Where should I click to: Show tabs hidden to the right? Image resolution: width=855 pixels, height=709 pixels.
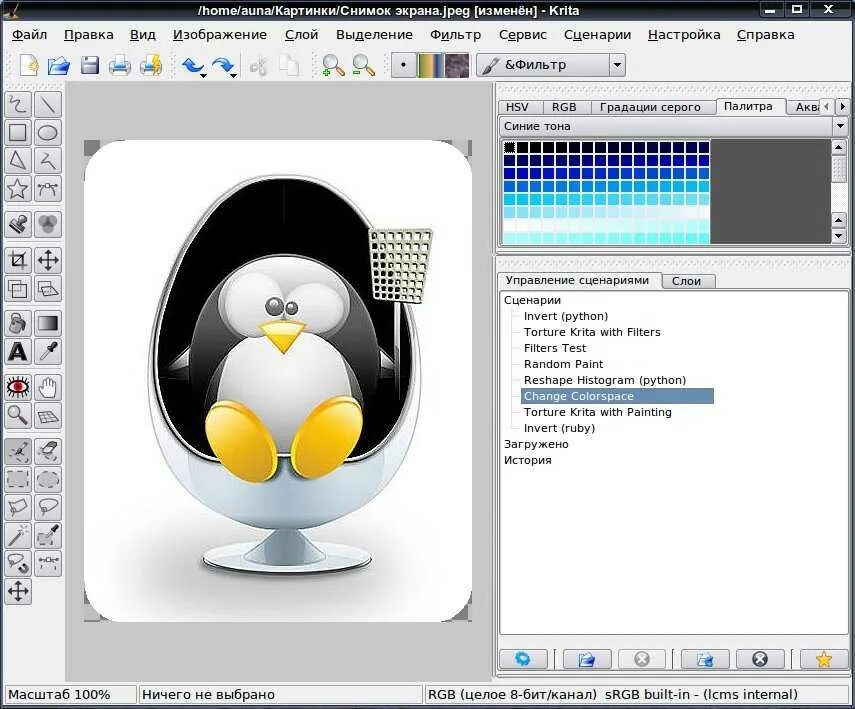[x=842, y=106]
